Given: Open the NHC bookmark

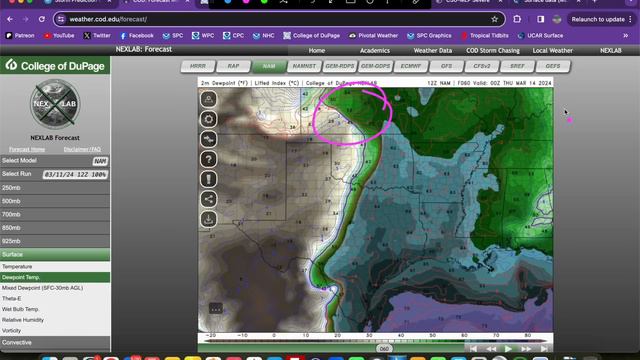Looking at the screenshot, I should pyautogui.click(x=263, y=36).
